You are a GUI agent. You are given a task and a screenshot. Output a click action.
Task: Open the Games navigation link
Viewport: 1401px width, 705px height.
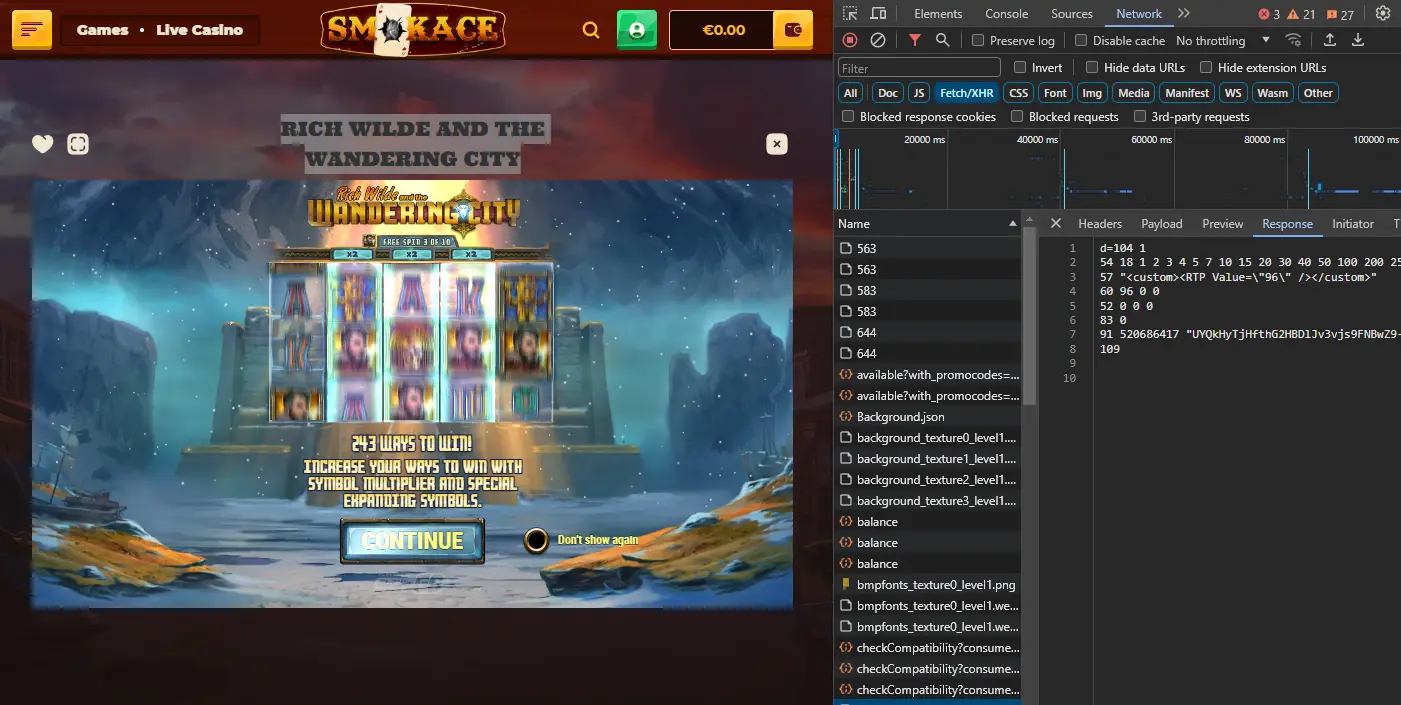(102, 30)
